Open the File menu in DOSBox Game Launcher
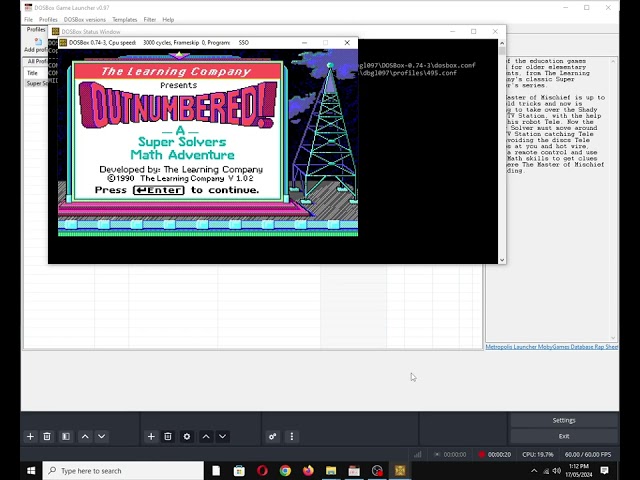640x480 pixels. pos(29,20)
